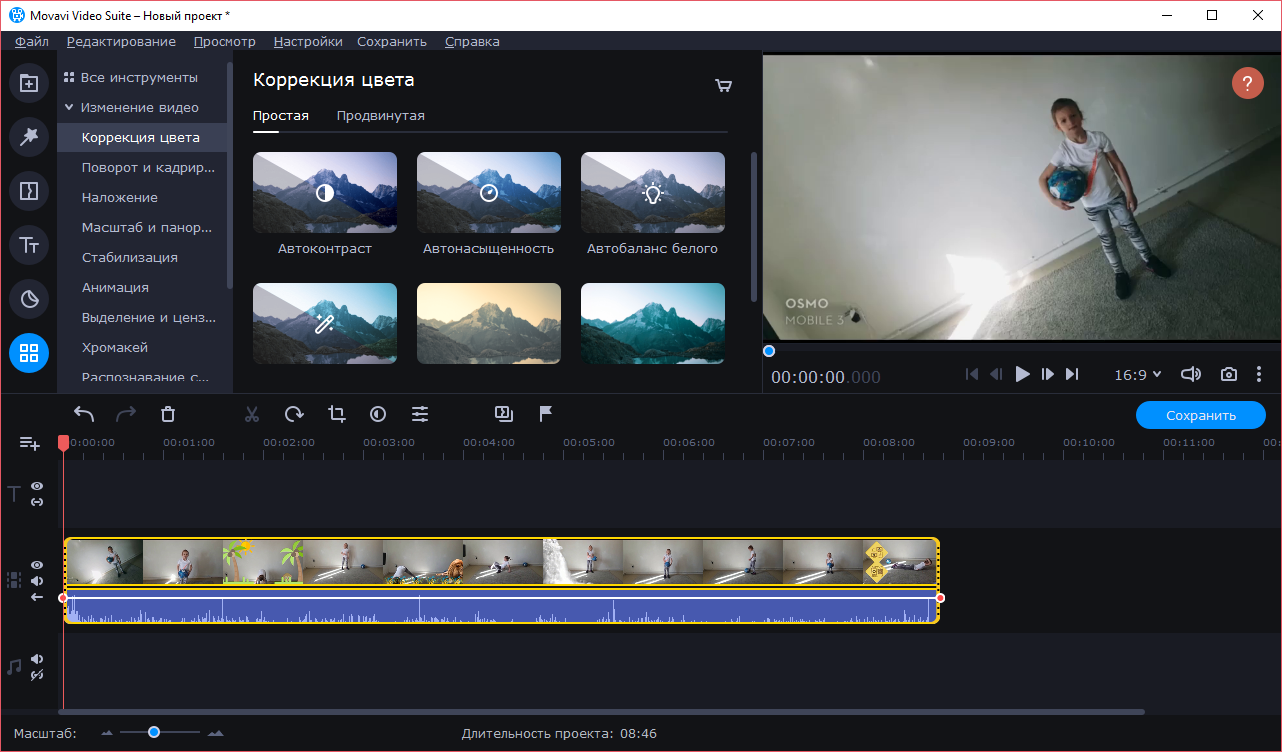Viewport: 1282px width, 752px height.
Task: Mute the audio track speaker icon
Action: [x=37, y=659]
